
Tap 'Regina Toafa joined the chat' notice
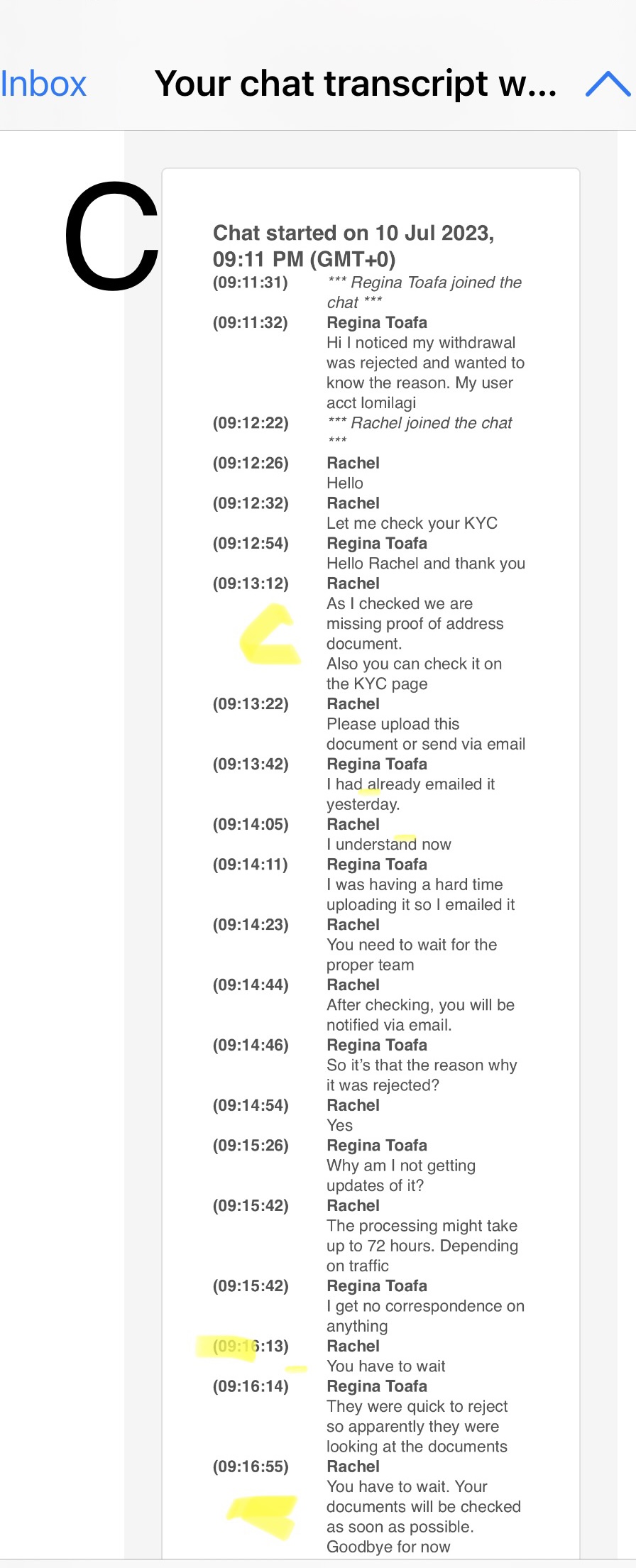coord(424,292)
